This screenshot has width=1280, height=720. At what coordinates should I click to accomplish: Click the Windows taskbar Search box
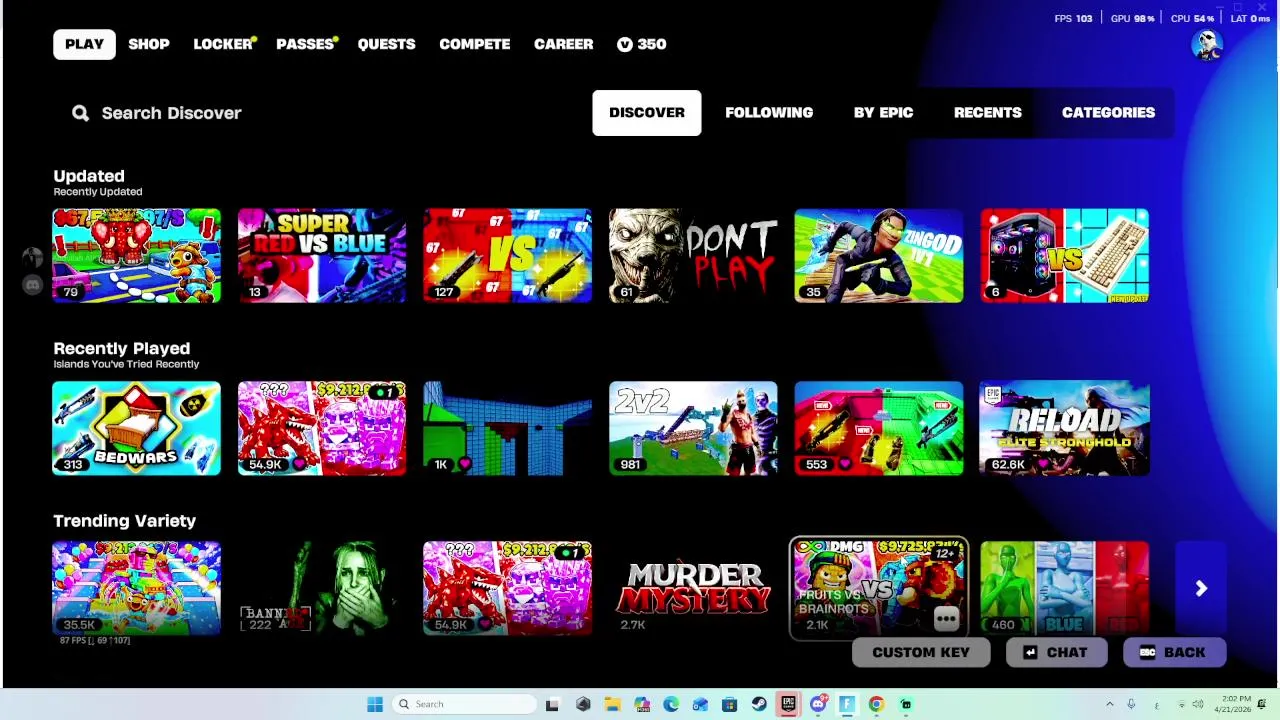pyautogui.click(x=466, y=704)
